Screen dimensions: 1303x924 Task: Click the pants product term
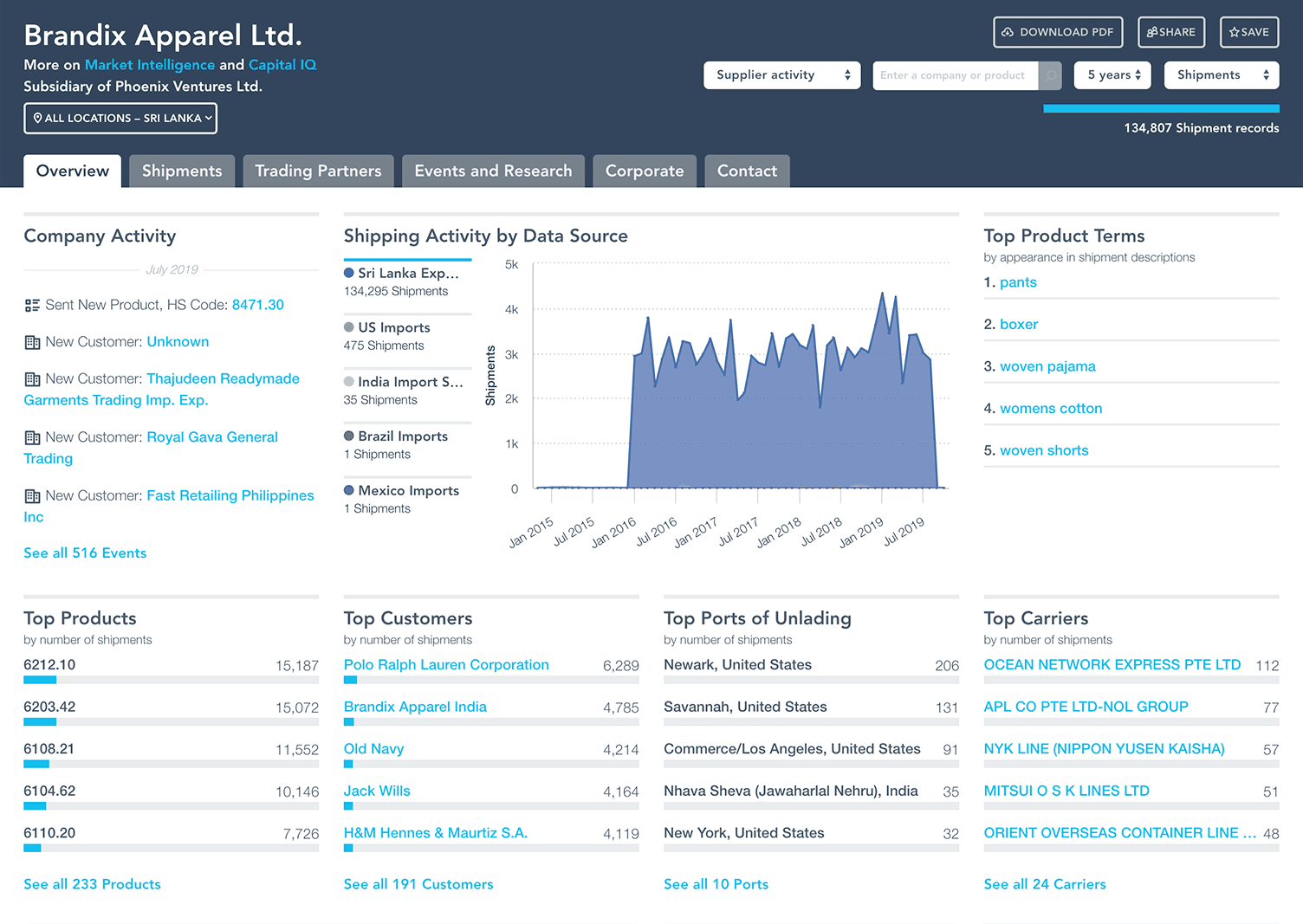pos(1018,282)
